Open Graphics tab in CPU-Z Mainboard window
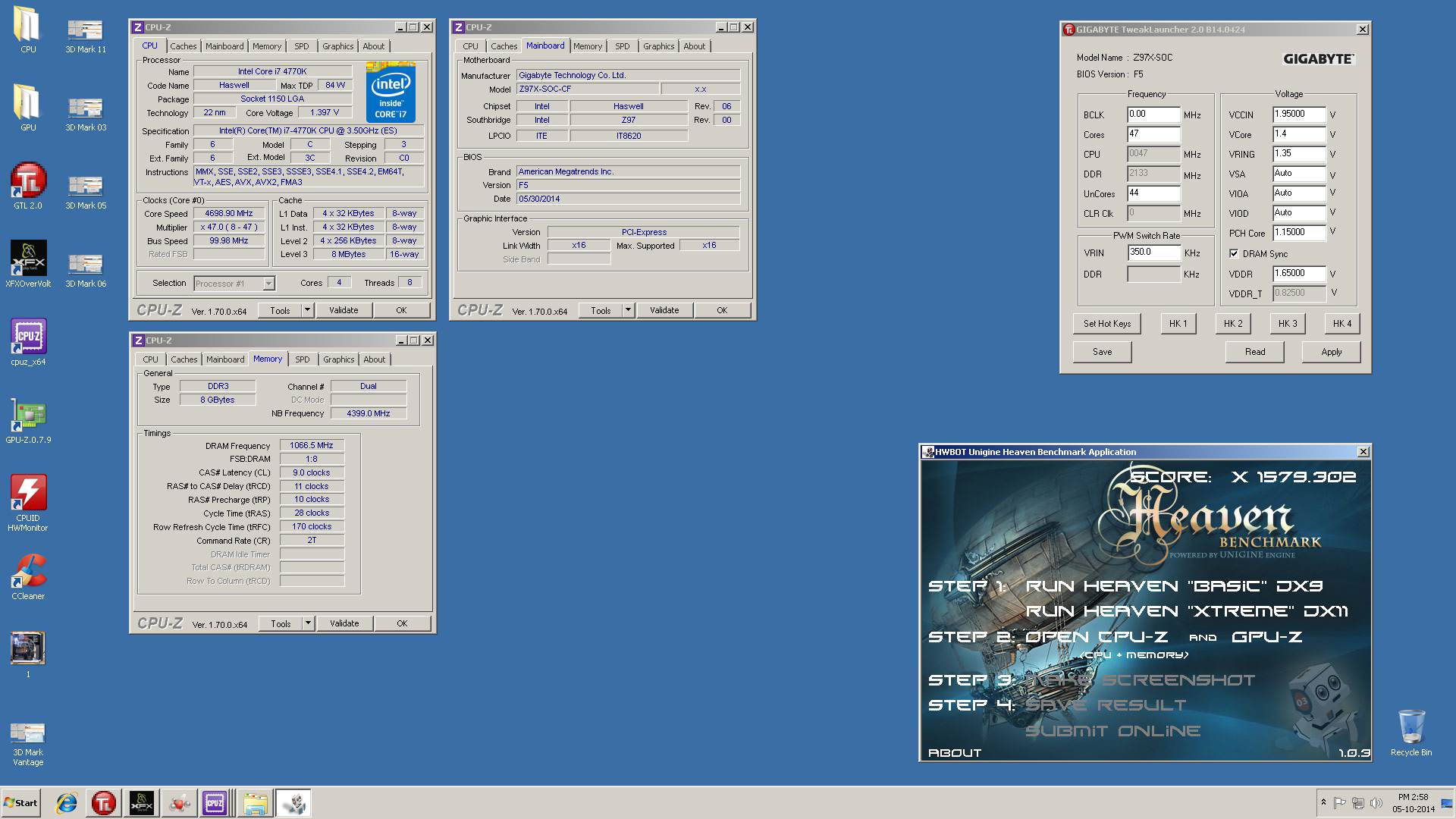1456x819 pixels. point(658,46)
